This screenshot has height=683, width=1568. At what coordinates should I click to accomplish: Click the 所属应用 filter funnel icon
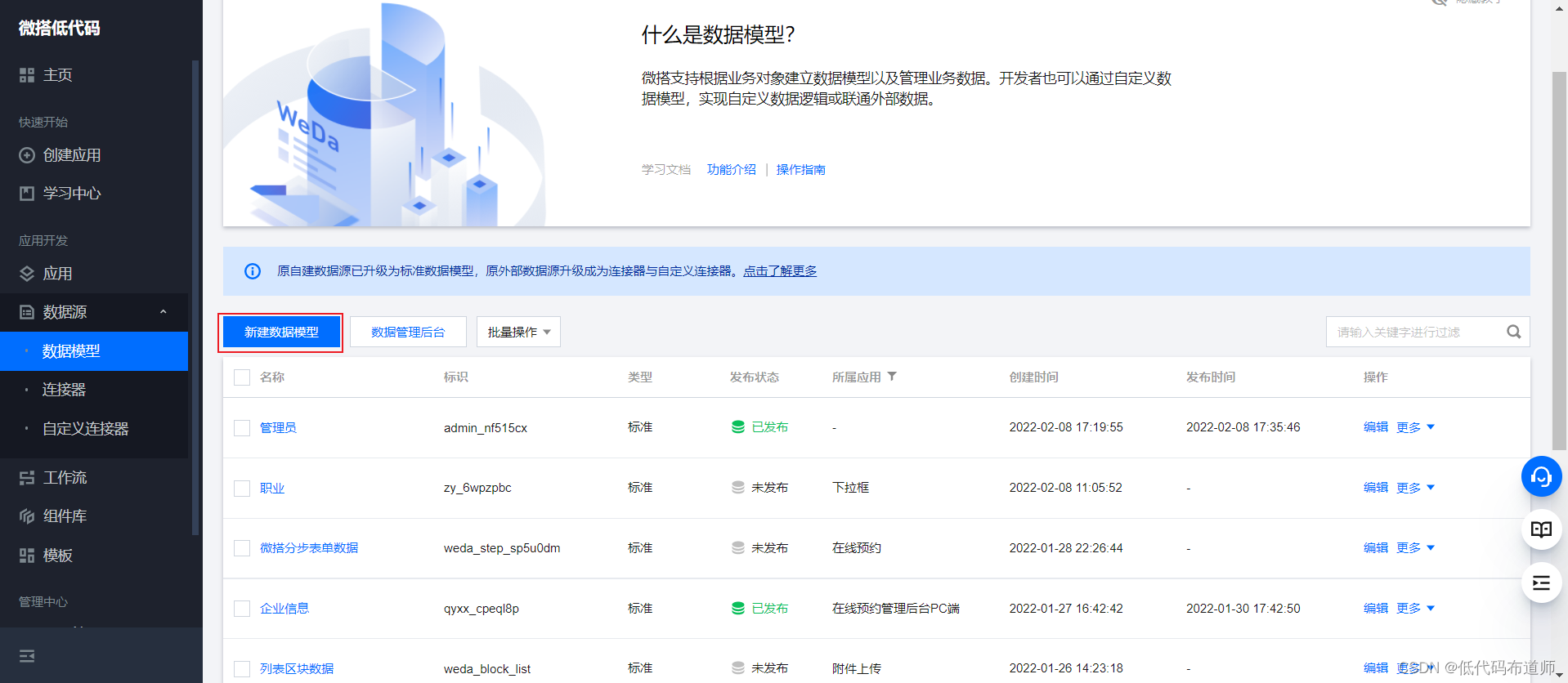coord(892,377)
